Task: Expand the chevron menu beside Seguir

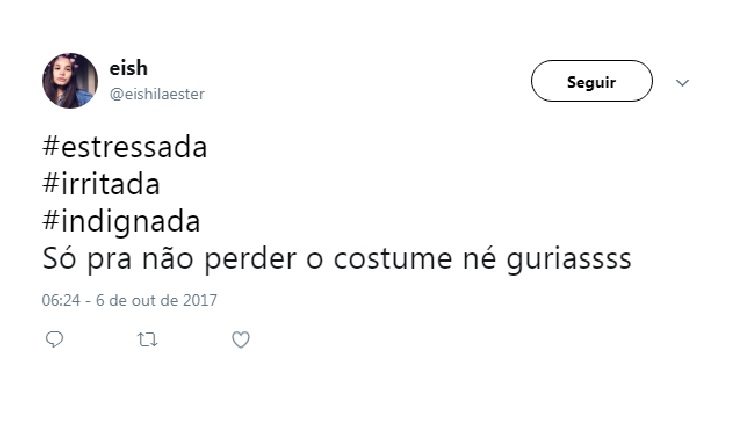Action: [682, 83]
